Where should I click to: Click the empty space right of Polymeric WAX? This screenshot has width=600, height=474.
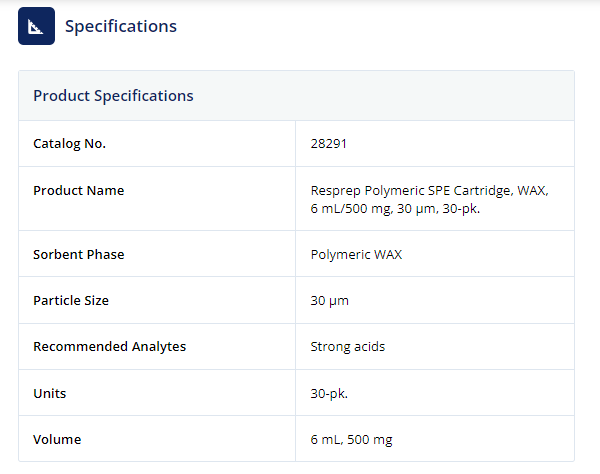[486, 255]
